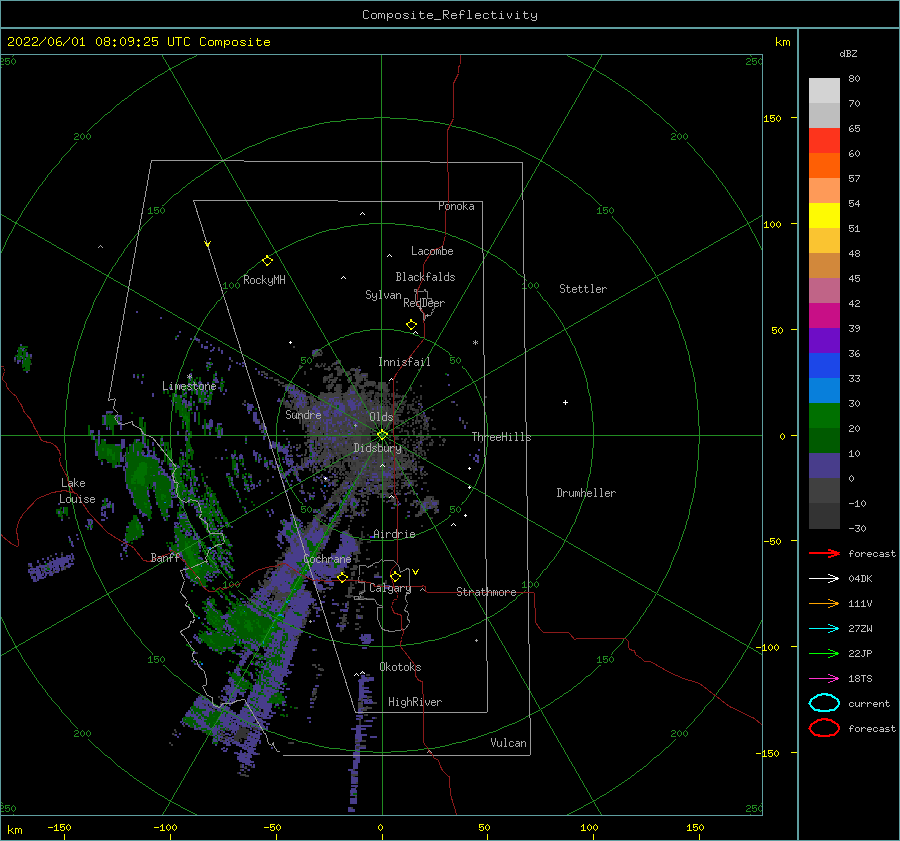Click the km label at bottom left
The width and height of the screenshot is (900, 841).
point(14,830)
